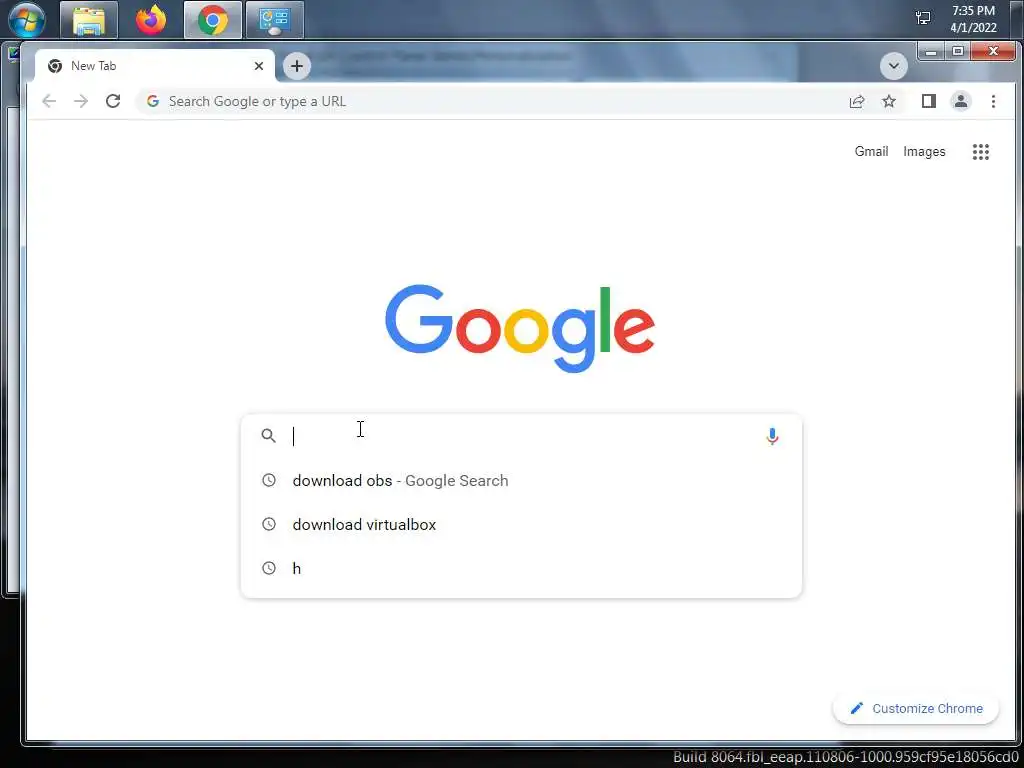This screenshot has width=1024, height=768.
Task: Close the New Tab tab
Action: [259, 66]
